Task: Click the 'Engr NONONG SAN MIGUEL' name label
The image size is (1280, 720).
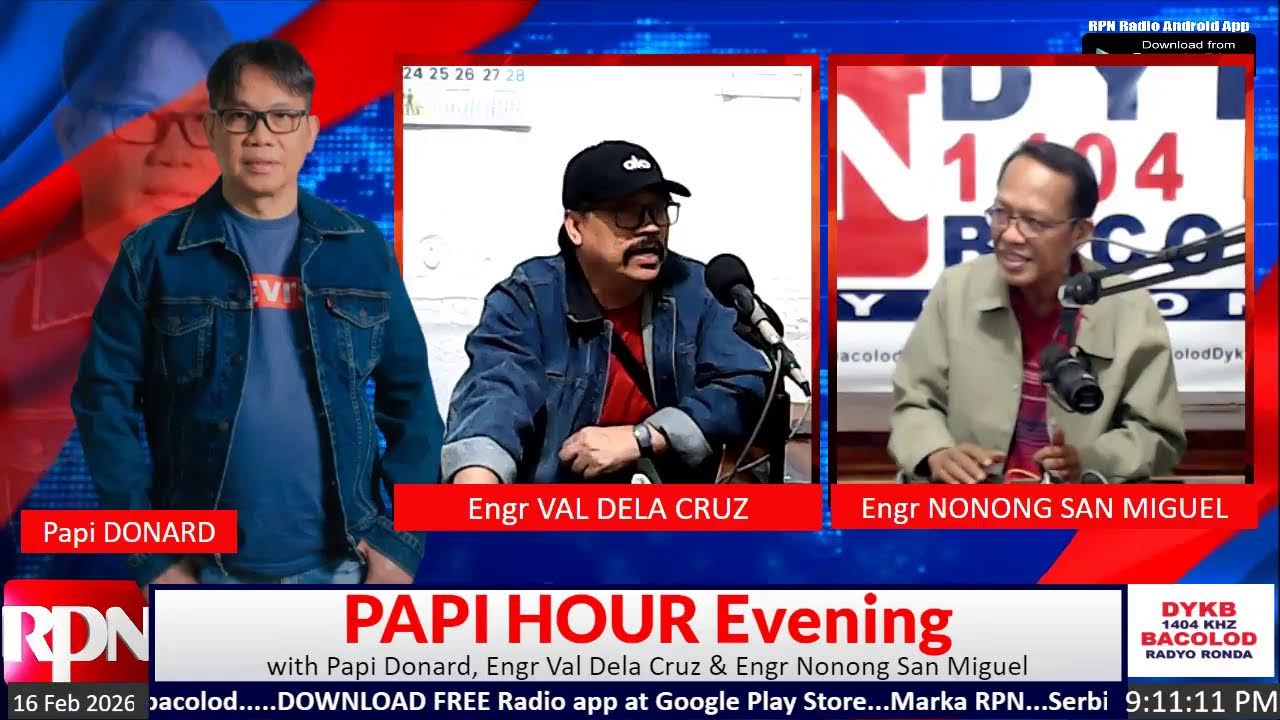Action: click(1044, 508)
